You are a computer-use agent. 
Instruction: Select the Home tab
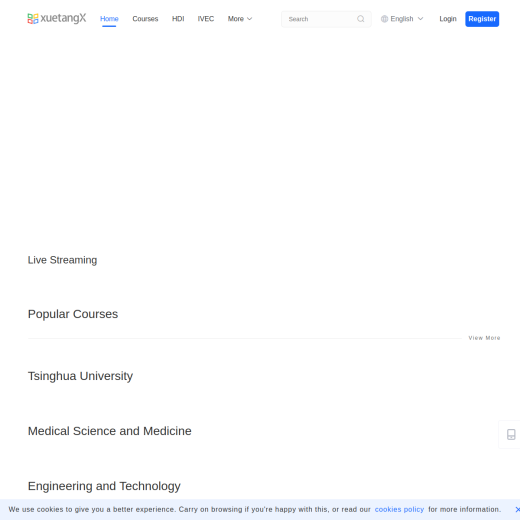[x=109, y=19]
